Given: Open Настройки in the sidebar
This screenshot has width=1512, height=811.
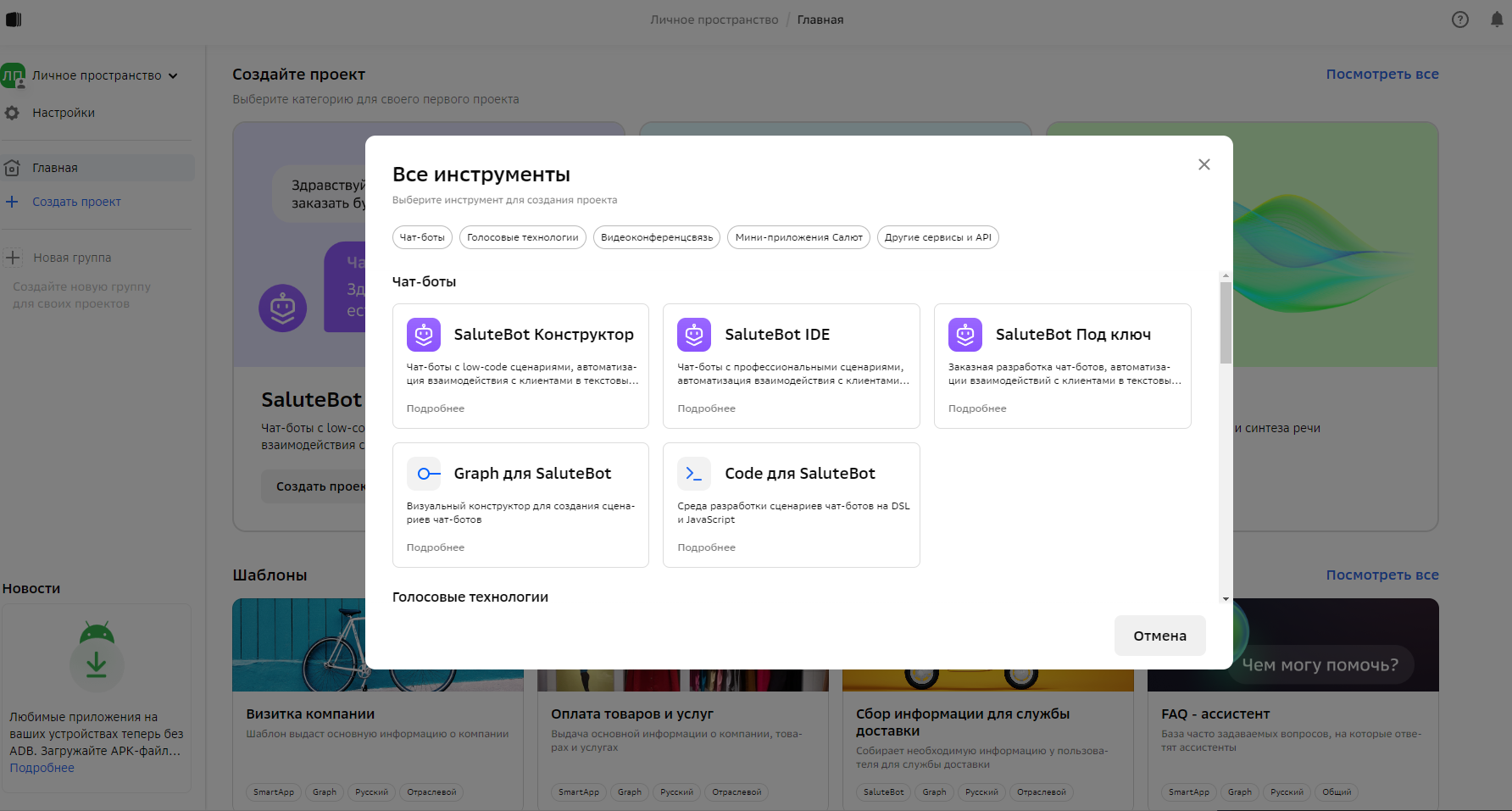Looking at the screenshot, I should pos(64,113).
